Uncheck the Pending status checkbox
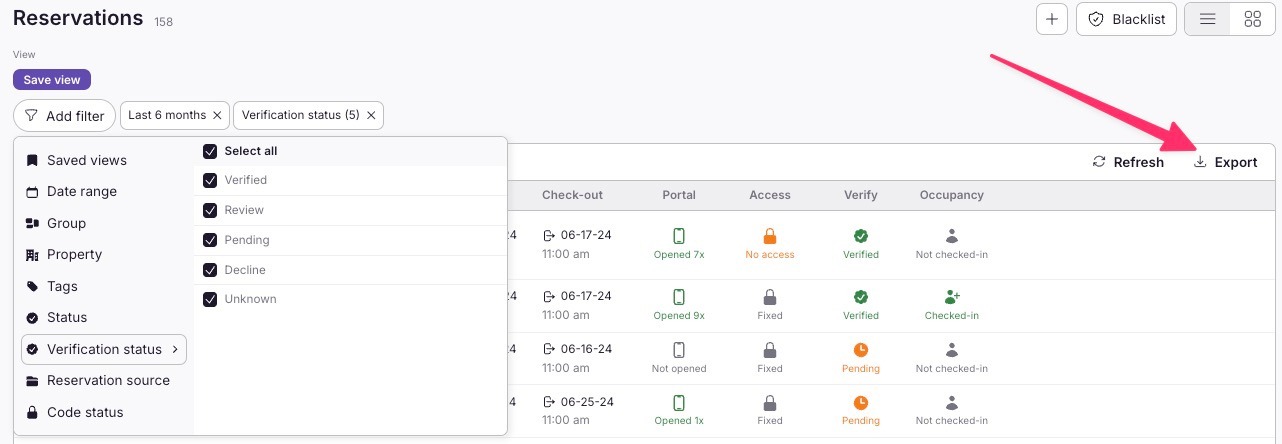This screenshot has height=444, width=1282. [x=210, y=240]
